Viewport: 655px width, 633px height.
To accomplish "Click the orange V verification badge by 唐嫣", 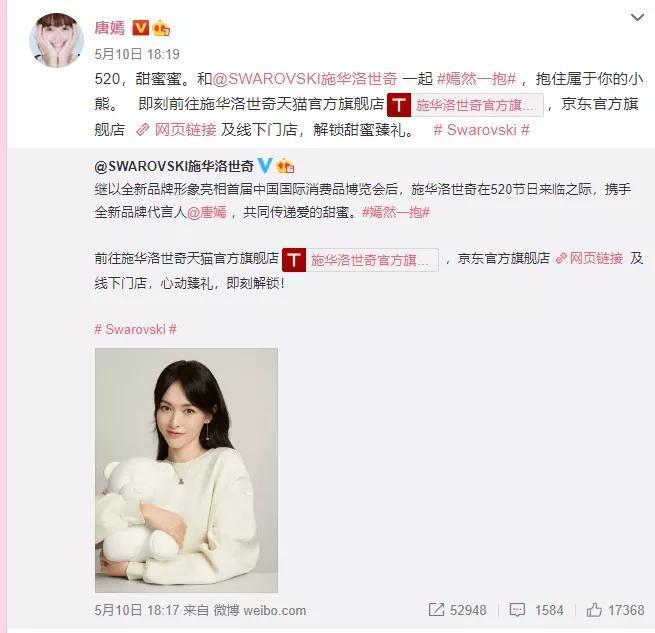I will (x=141, y=28).
